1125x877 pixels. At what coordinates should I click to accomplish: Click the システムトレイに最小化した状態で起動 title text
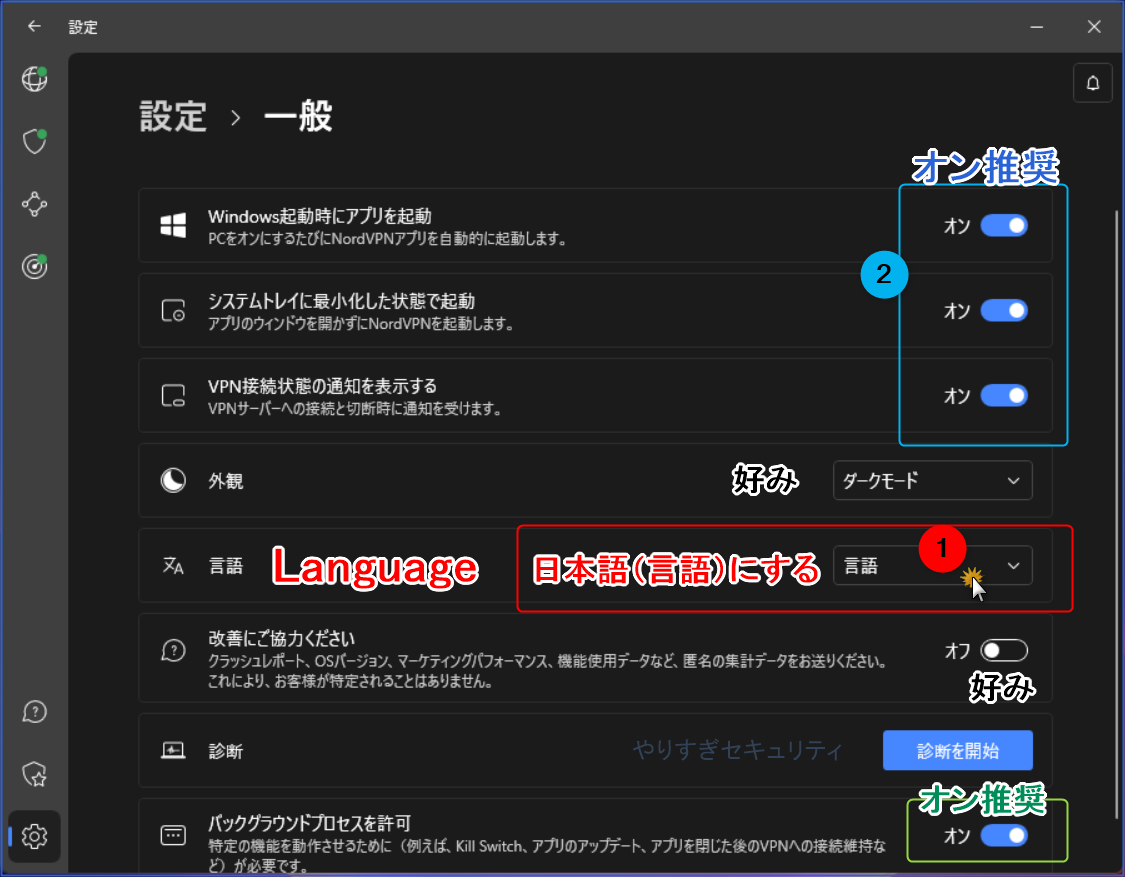coord(342,301)
